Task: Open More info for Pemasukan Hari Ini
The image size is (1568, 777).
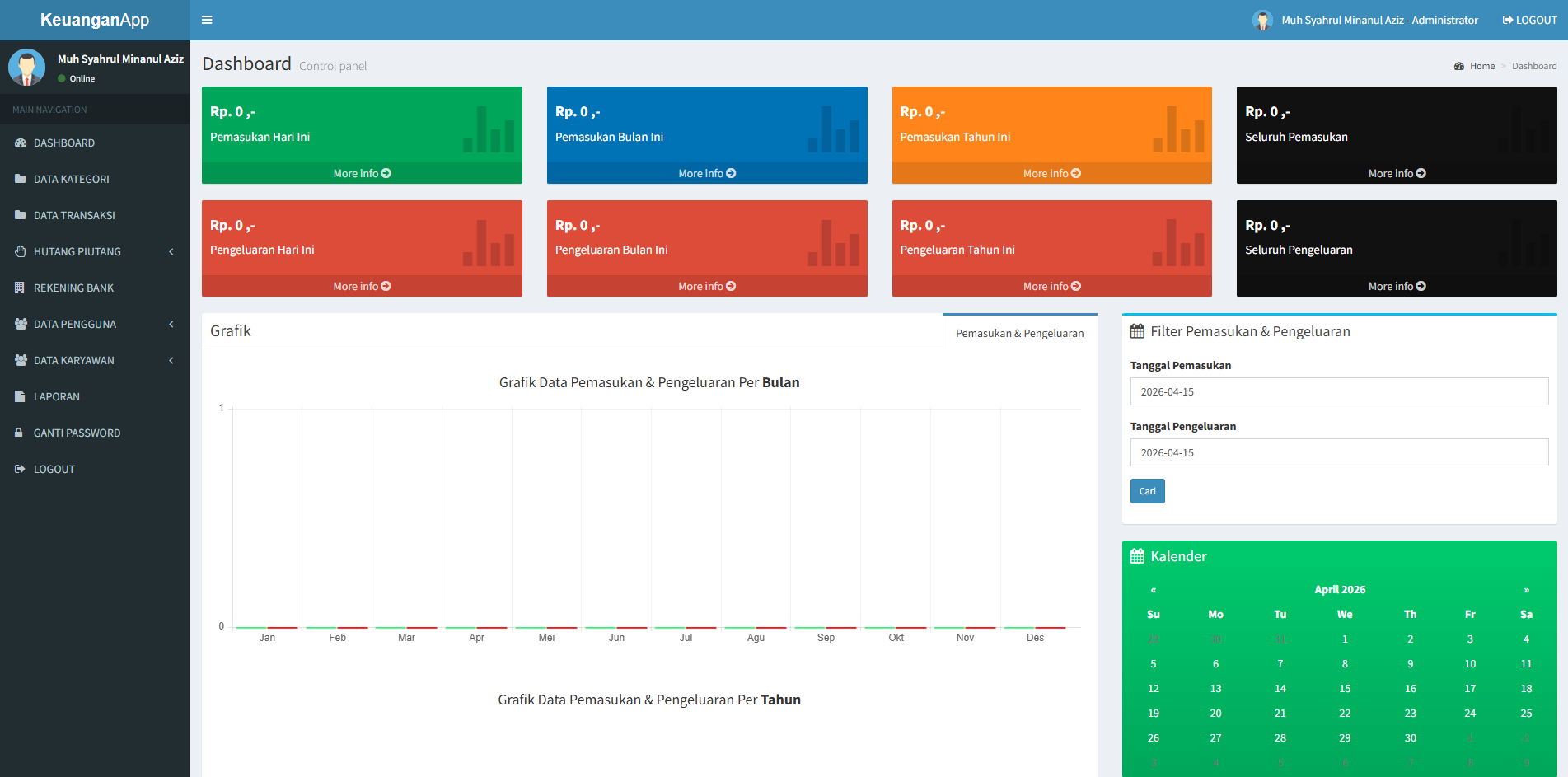Action: (362, 173)
